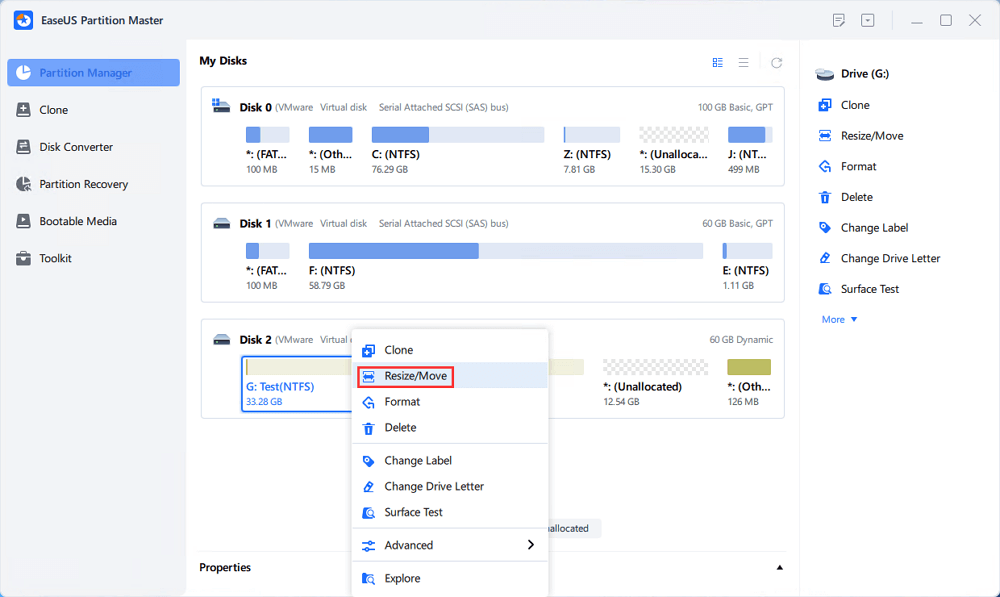Open the Advanced submenu in the context menu
This screenshot has width=1000, height=597.
450,545
